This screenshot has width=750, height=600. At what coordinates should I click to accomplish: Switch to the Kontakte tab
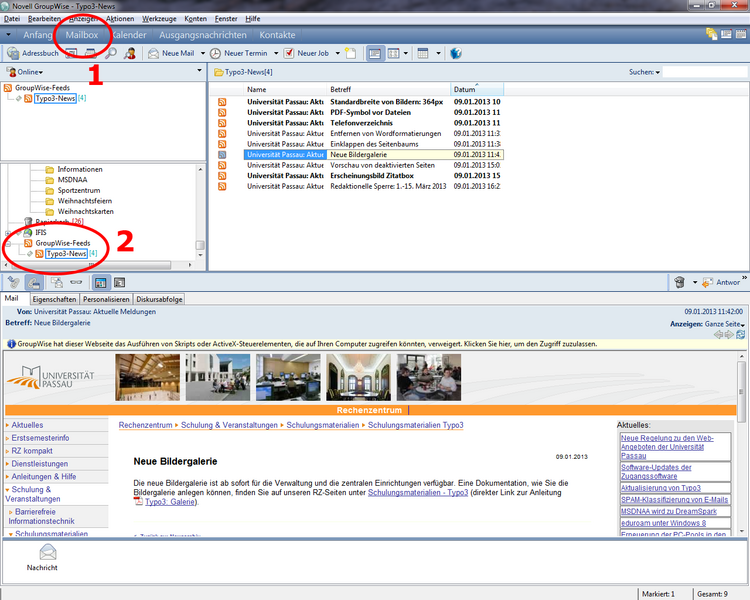click(277, 35)
